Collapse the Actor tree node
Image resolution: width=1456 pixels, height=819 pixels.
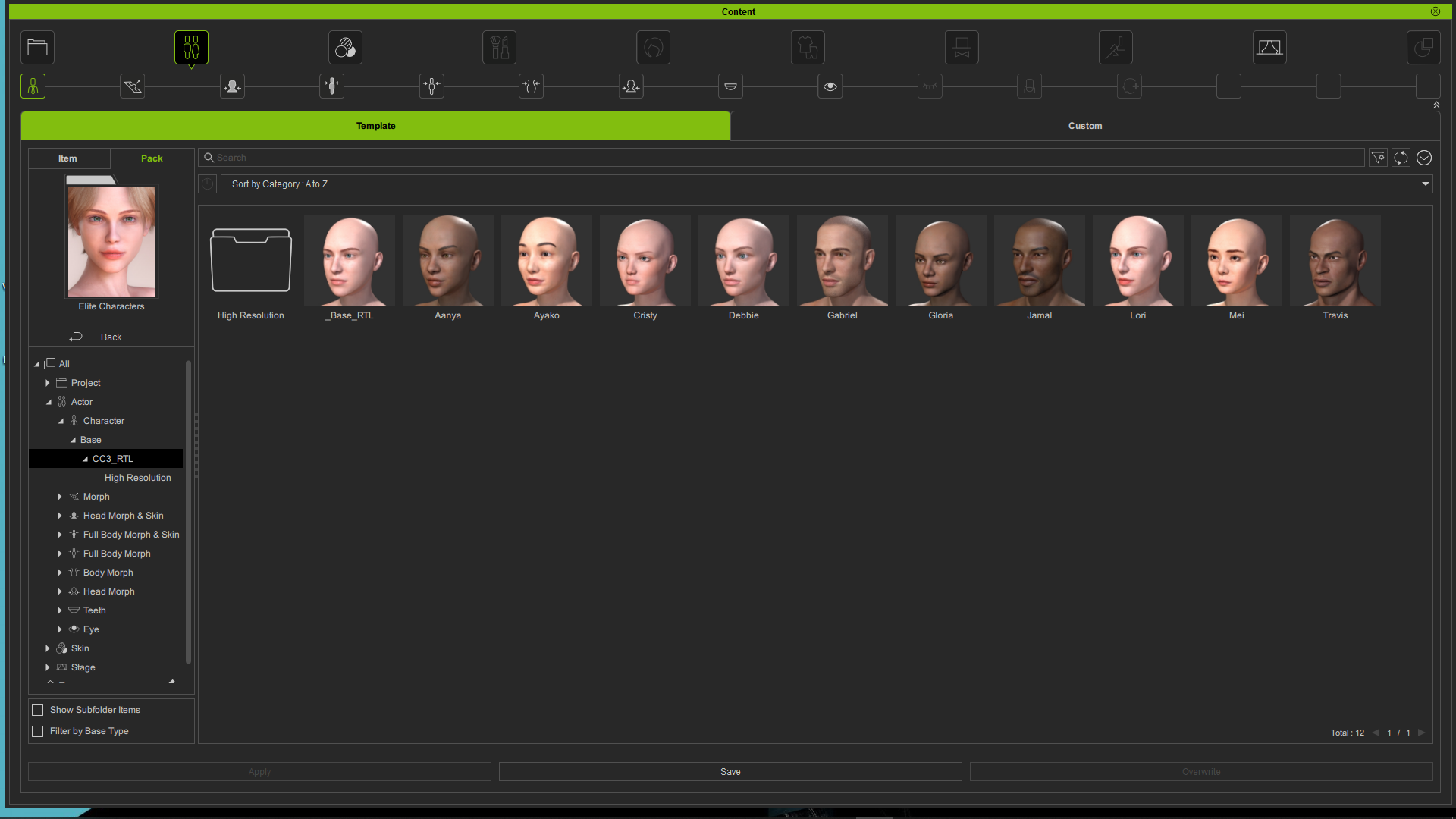[49, 402]
